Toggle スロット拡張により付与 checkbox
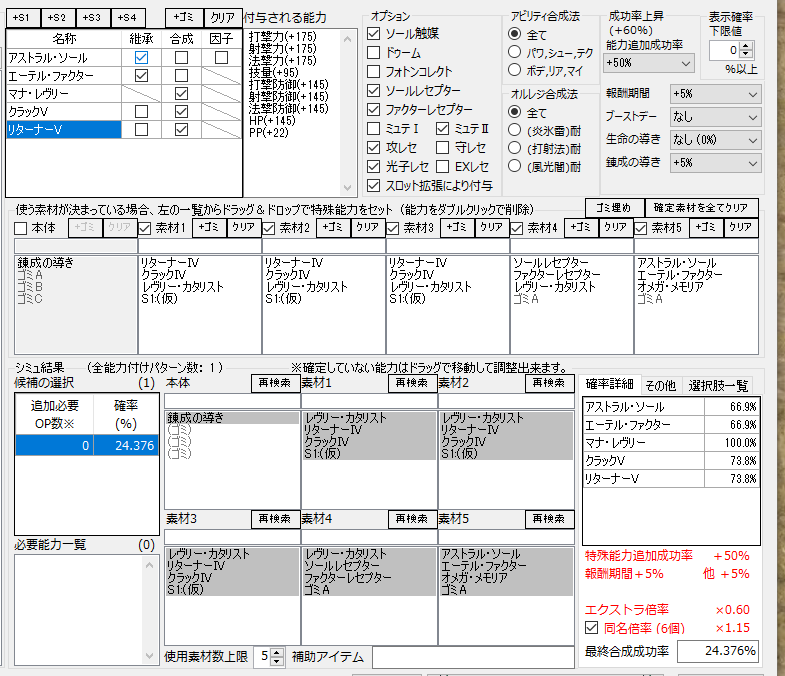 (x=373, y=186)
